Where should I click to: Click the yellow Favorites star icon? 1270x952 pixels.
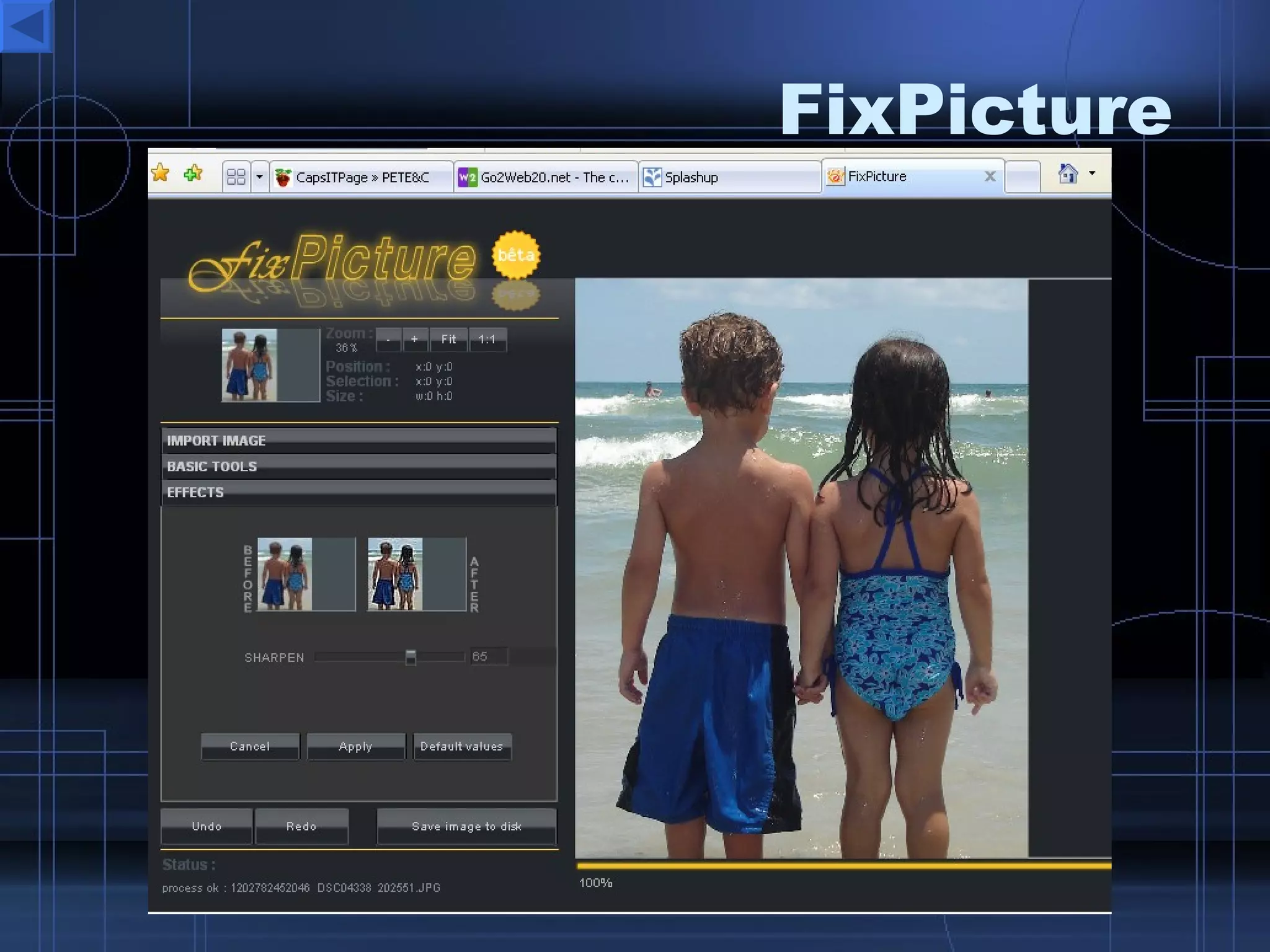click(x=160, y=173)
